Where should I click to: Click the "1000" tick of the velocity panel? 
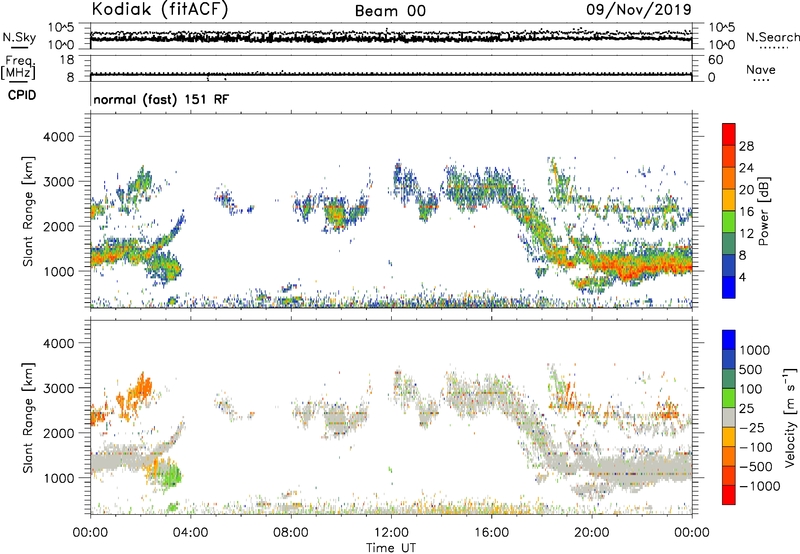coord(58,478)
